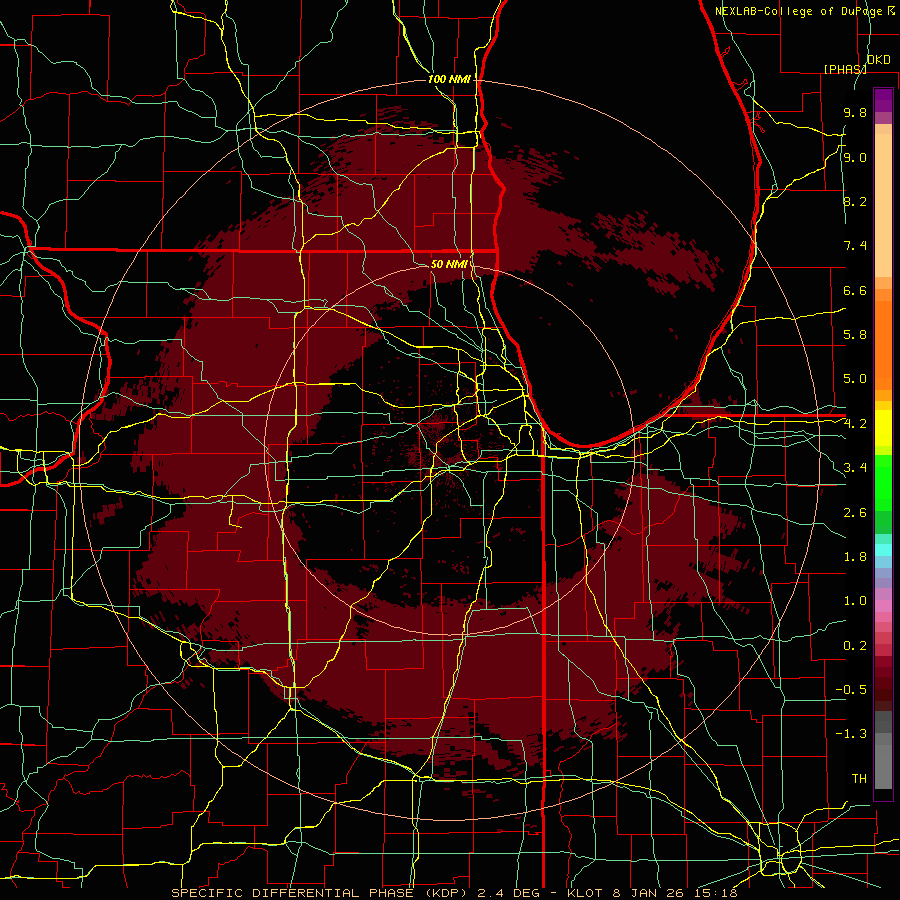
Task: Click the 8.2 scale value
Action: coord(855,201)
